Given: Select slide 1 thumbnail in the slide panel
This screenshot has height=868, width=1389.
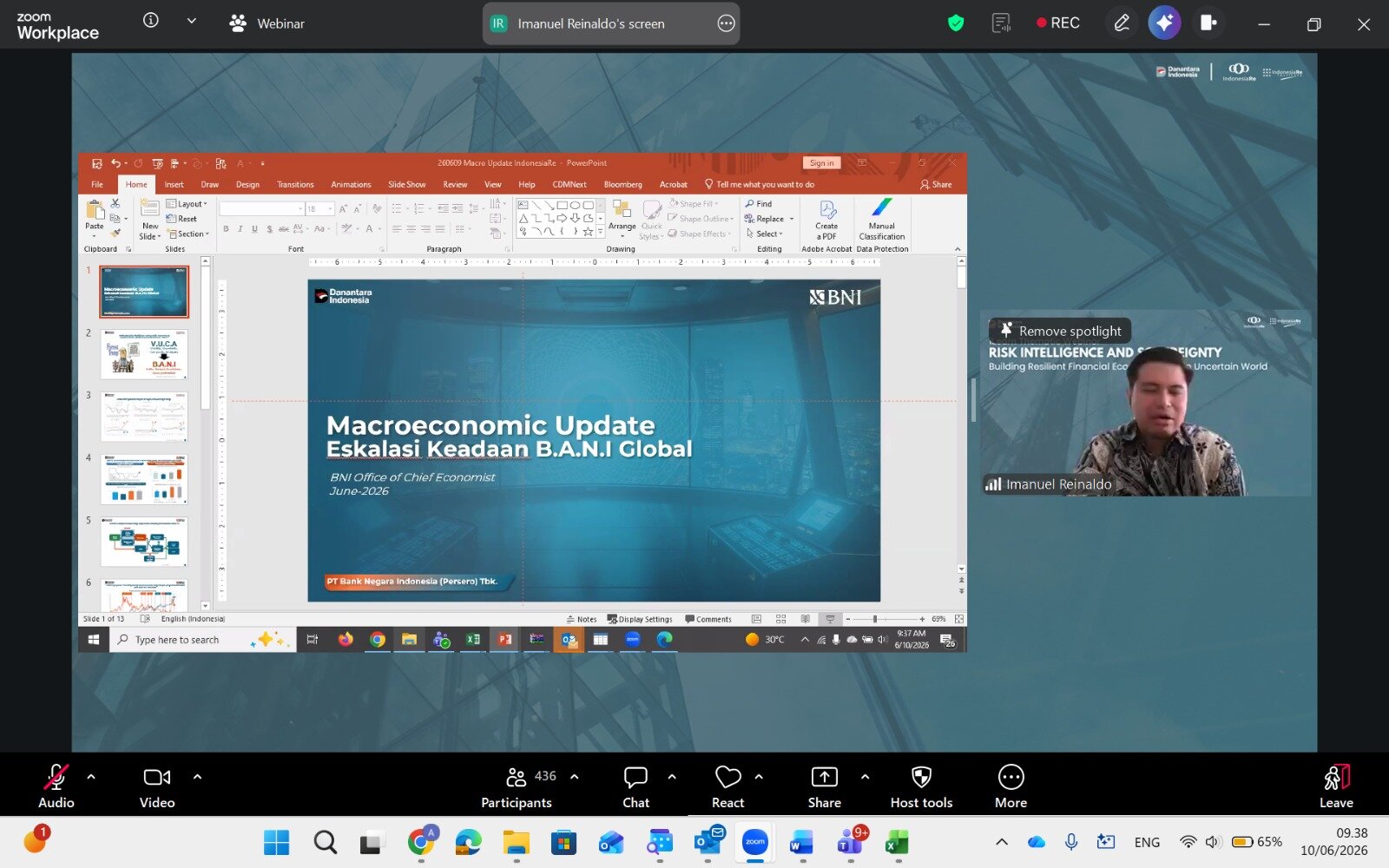Looking at the screenshot, I should coord(144,292).
